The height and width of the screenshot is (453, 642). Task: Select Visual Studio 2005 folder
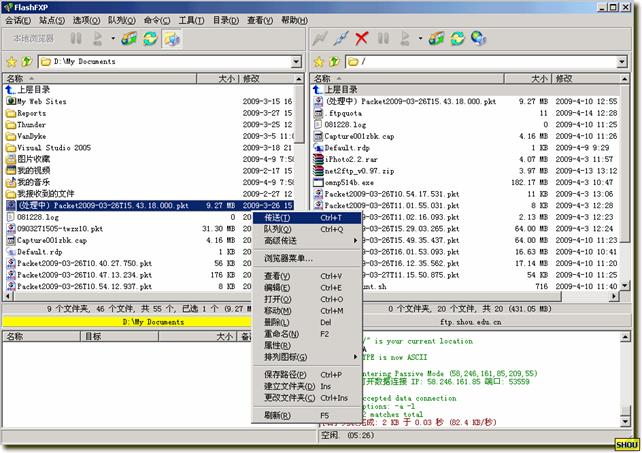coord(49,147)
